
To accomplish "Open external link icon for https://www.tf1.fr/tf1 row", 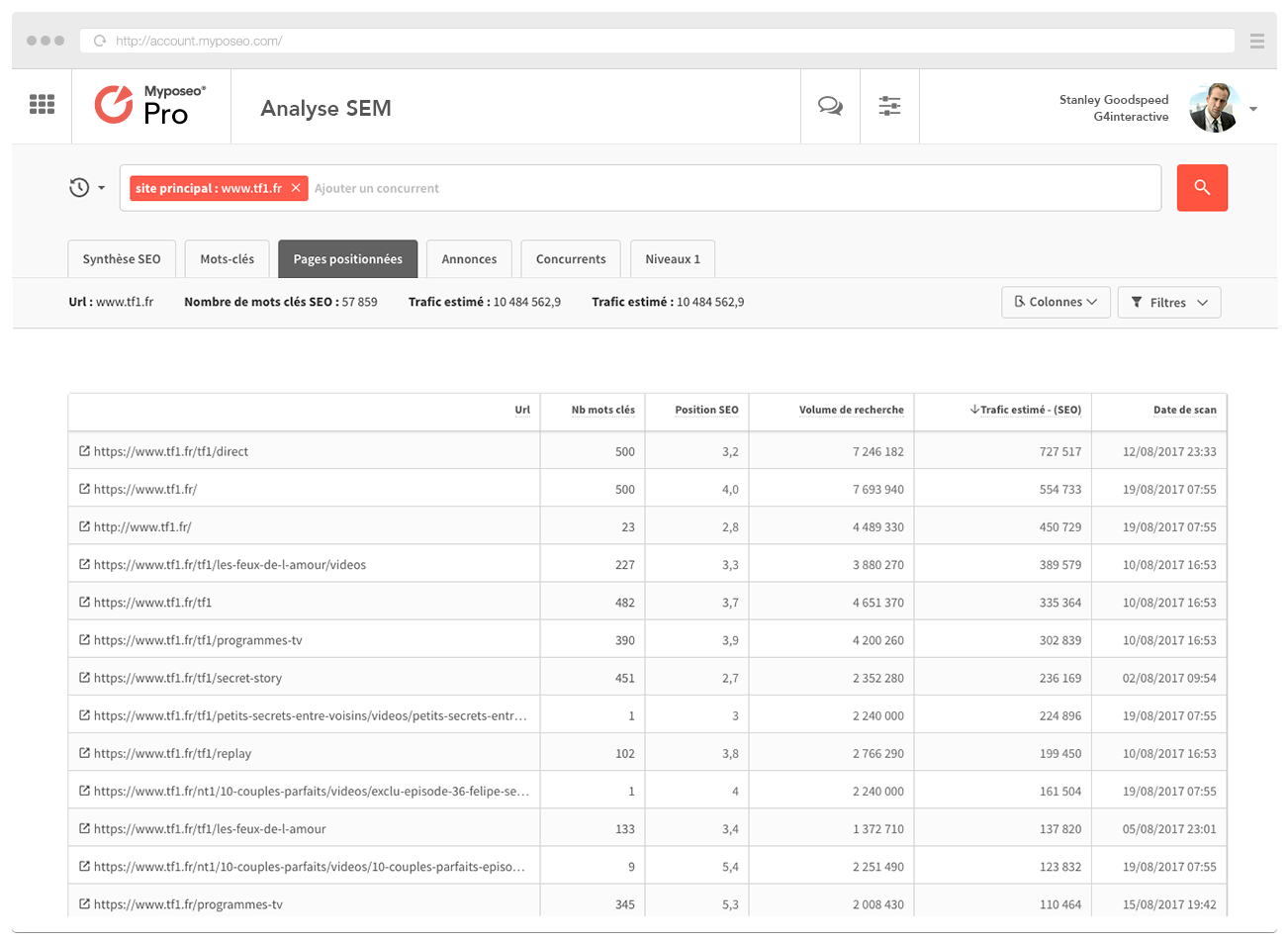I will click(x=84, y=602).
